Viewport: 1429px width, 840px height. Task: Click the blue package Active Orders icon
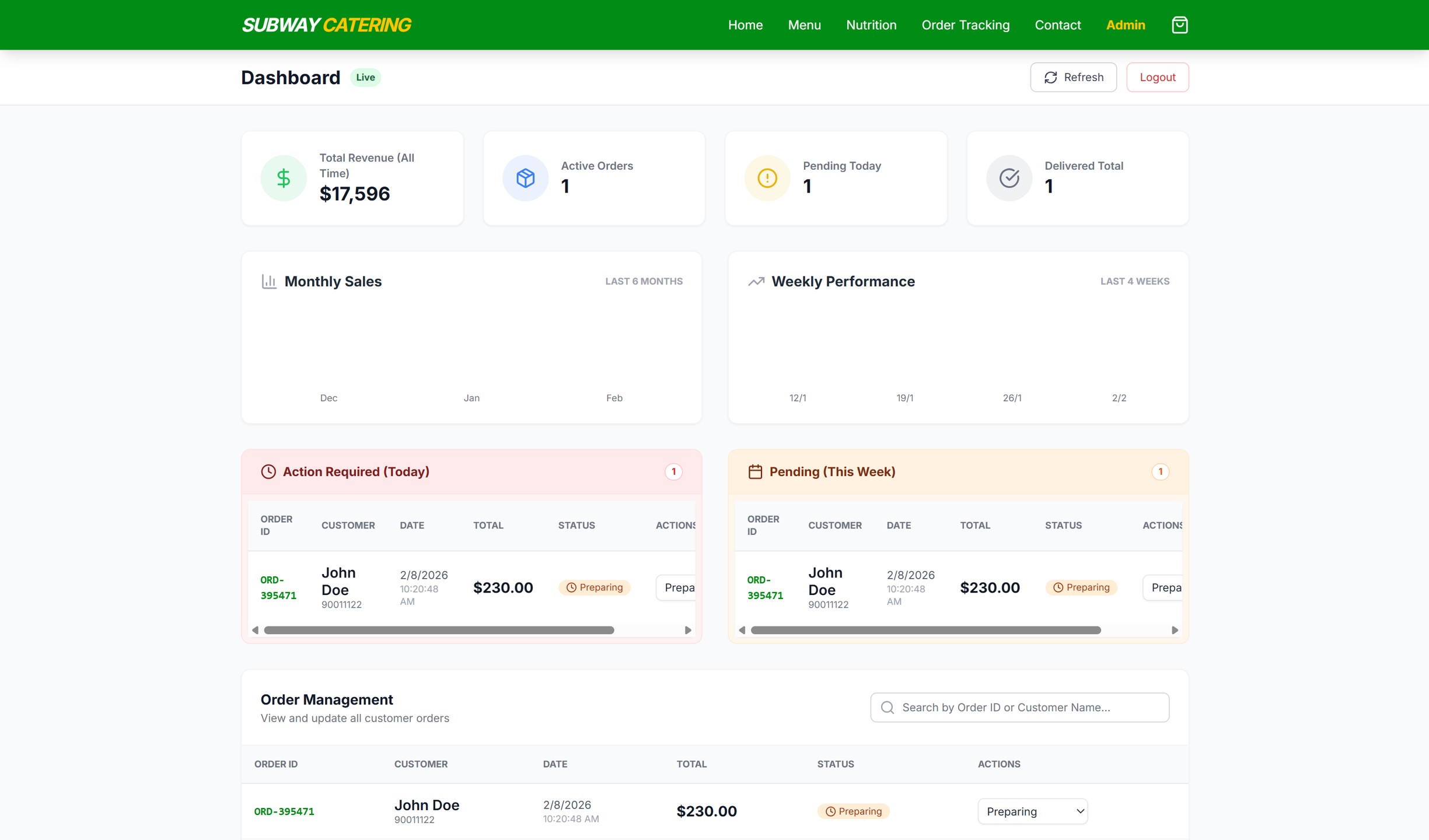(x=525, y=178)
